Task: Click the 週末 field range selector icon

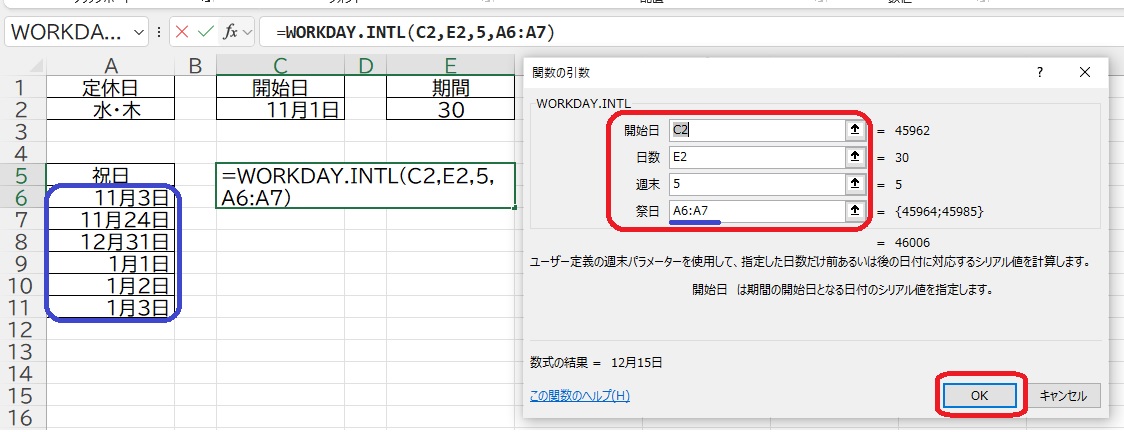Action: coord(856,184)
